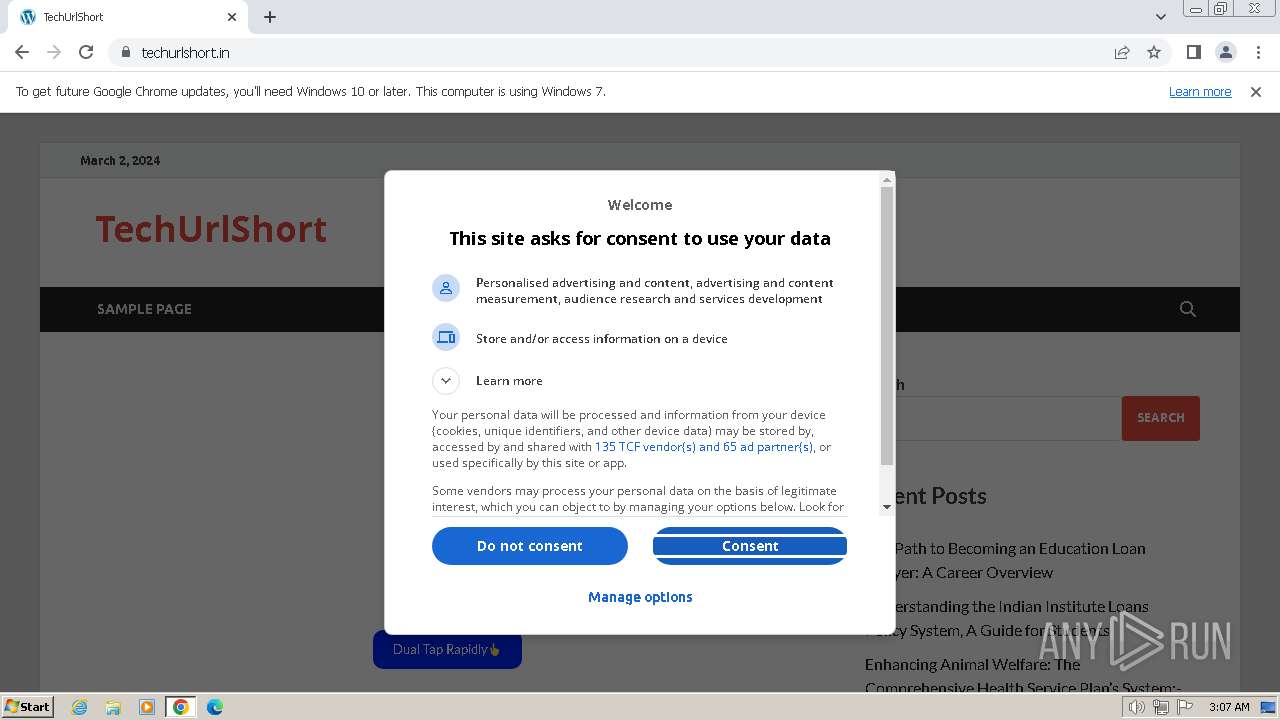The width and height of the screenshot is (1280, 720).
Task: Switch to Chrome taskbar icon
Action: (181, 707)
